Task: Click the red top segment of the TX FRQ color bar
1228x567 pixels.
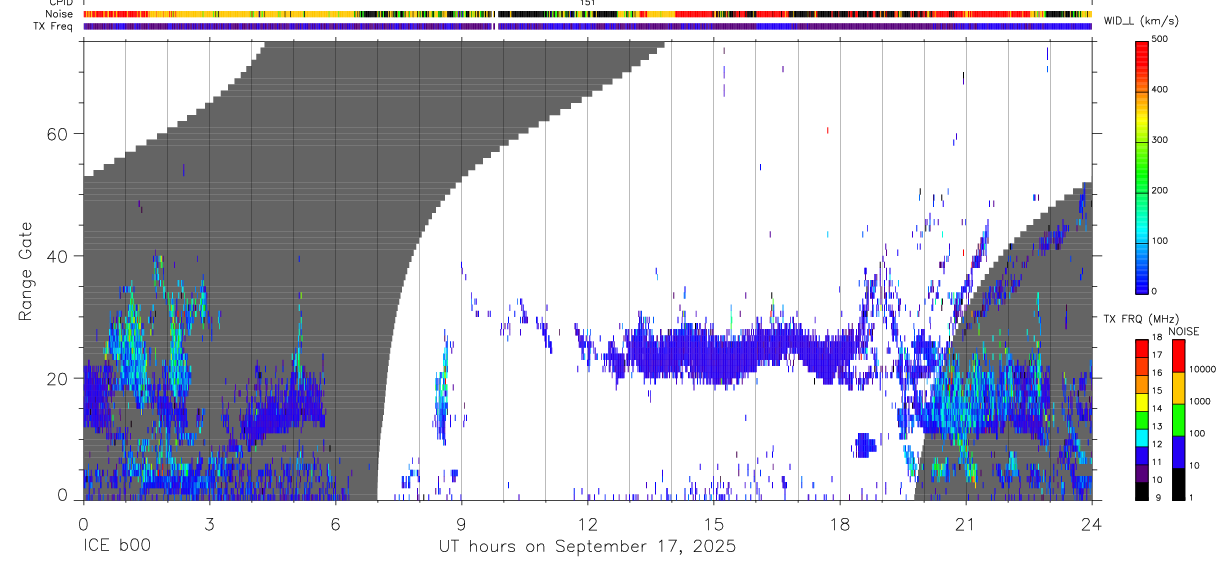Action: 1142,347
